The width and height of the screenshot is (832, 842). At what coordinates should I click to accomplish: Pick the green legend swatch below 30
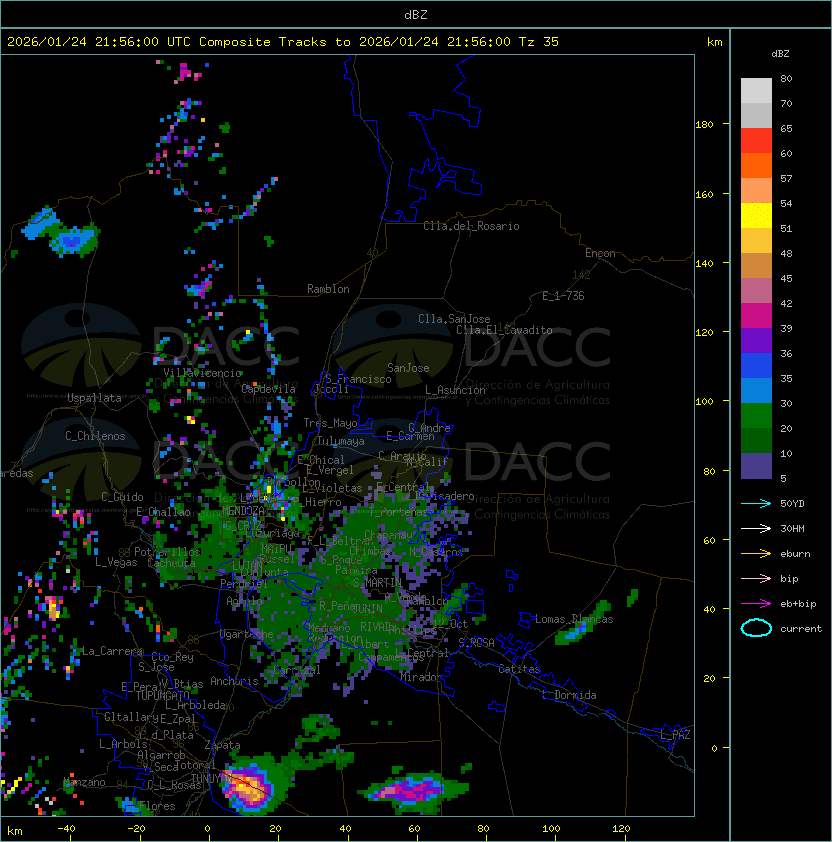point(756,416)
